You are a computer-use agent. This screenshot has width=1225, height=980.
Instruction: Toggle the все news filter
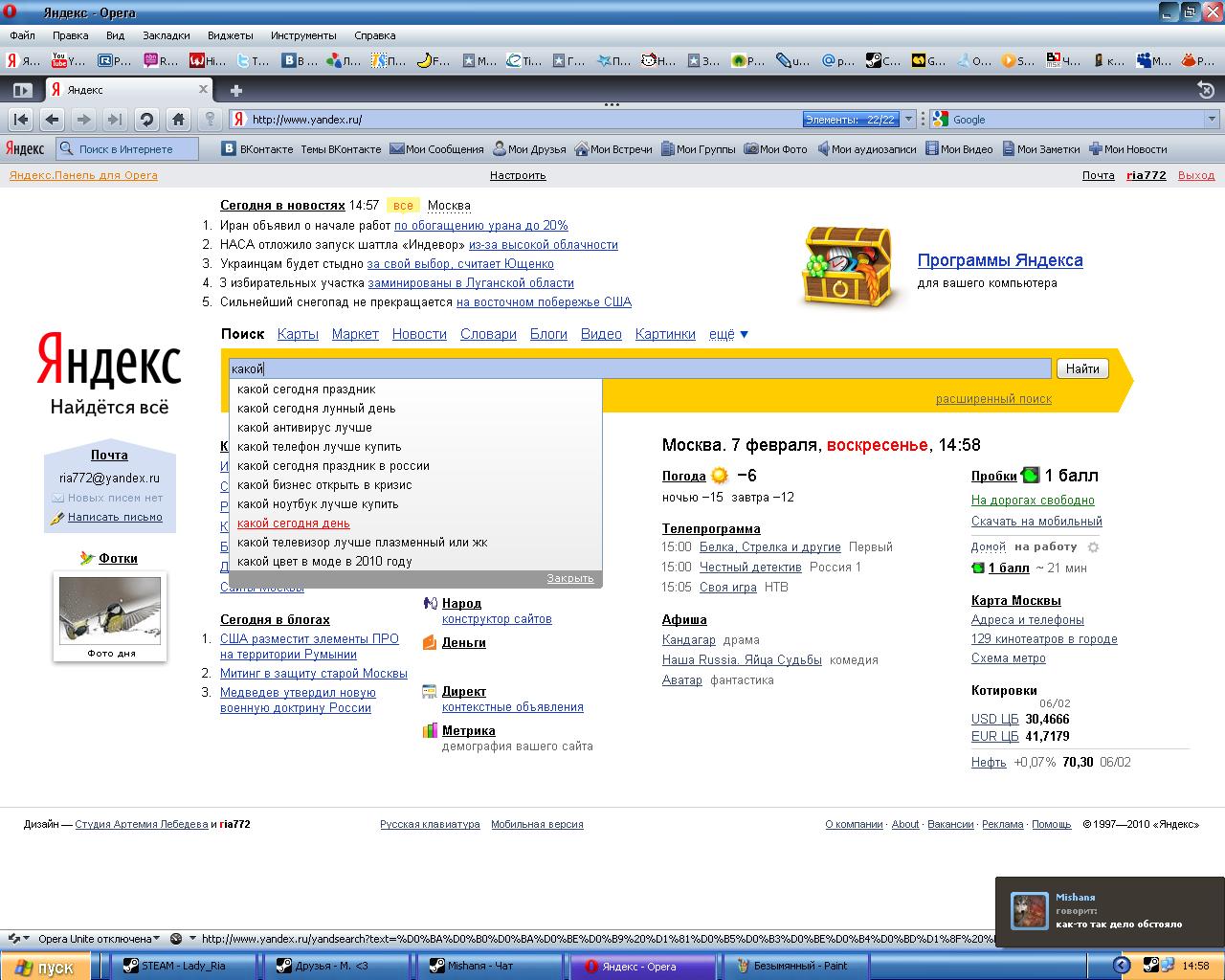click(403, 206)
